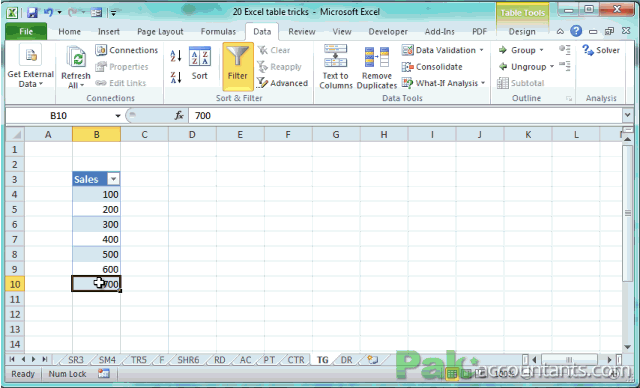
Task: Click Show Detail outline icon
Action: pyautogui.click(x=565, y=50)
